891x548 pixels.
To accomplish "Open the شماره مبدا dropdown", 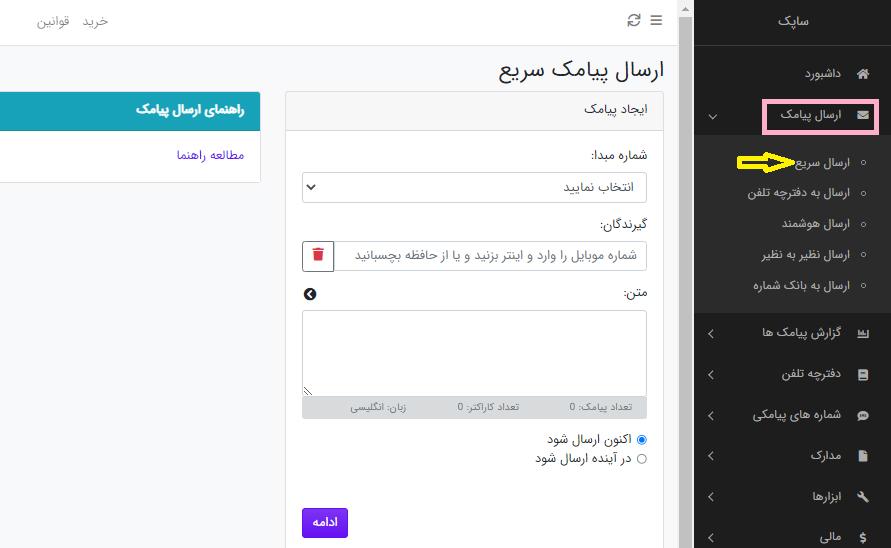I will 474,187.
